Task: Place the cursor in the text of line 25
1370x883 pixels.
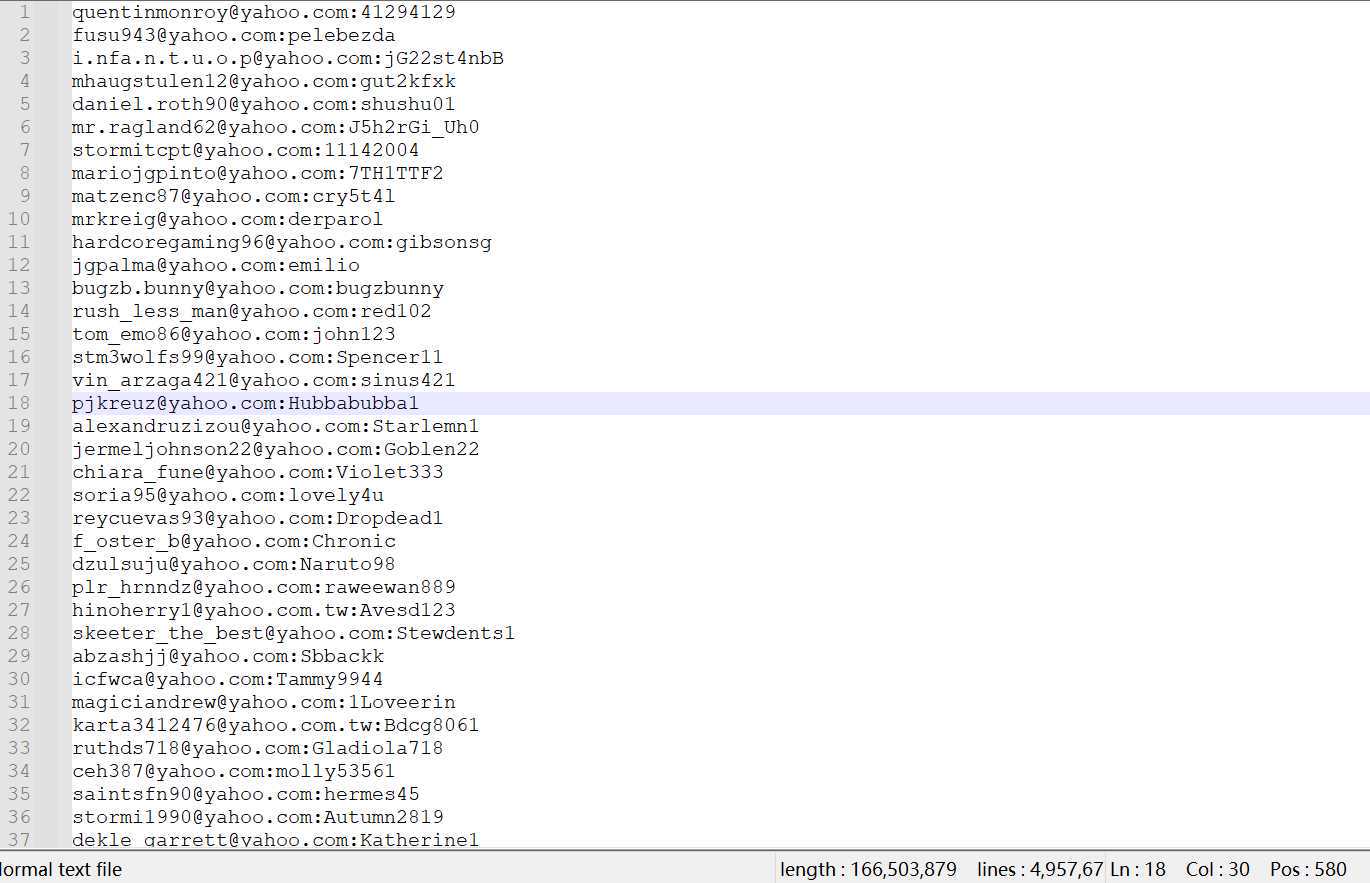Action: coord(234,564)
